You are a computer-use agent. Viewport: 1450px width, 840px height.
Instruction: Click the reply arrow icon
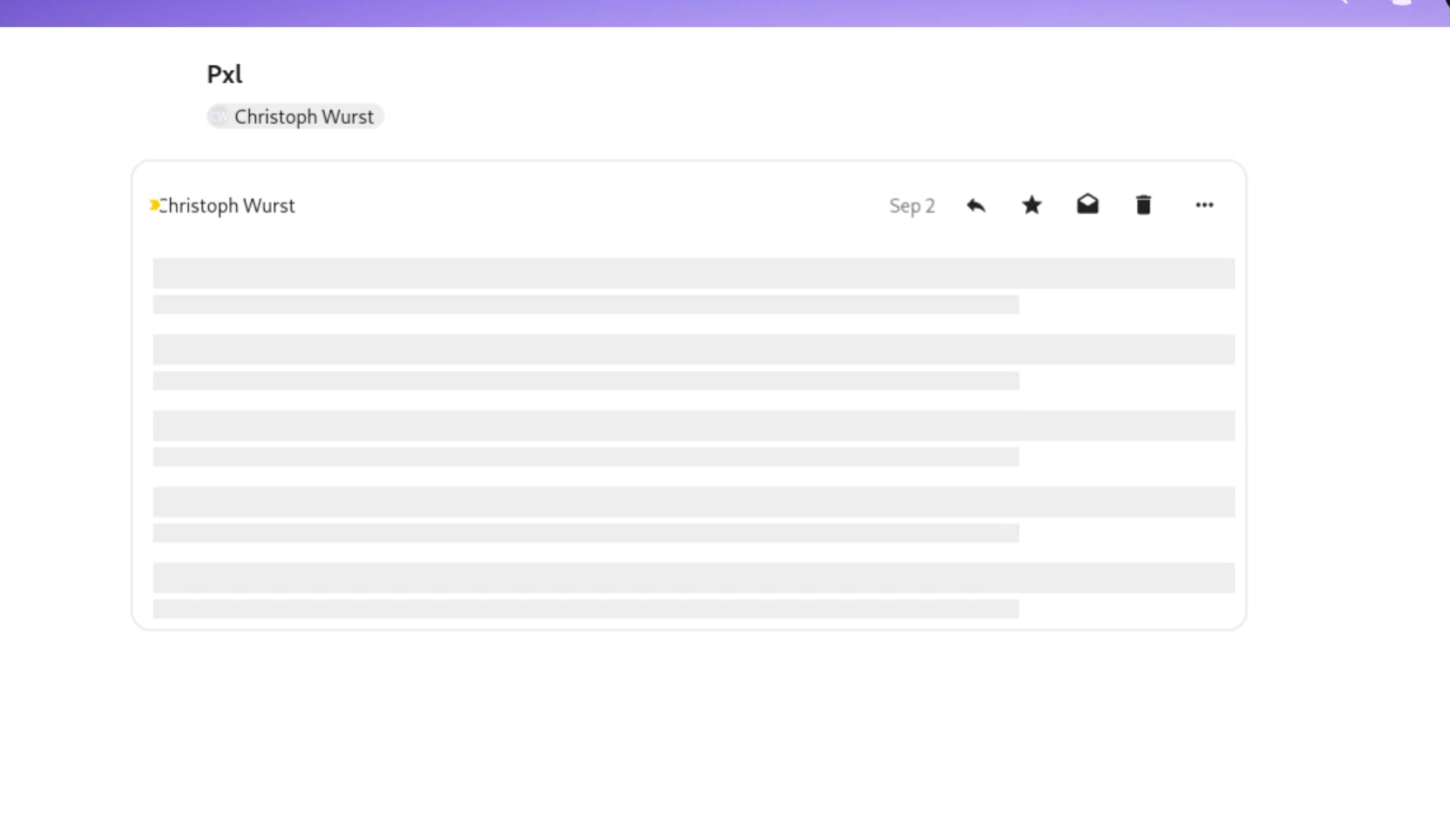click(976, 206)
